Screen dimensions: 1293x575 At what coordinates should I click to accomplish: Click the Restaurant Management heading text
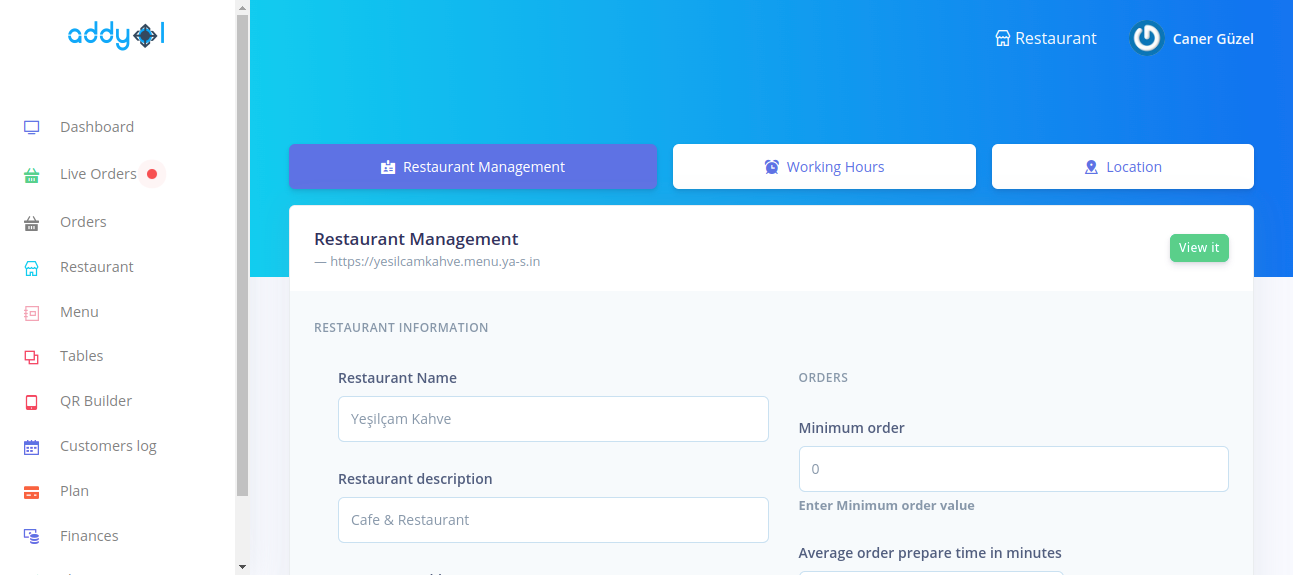click(416, 239)
